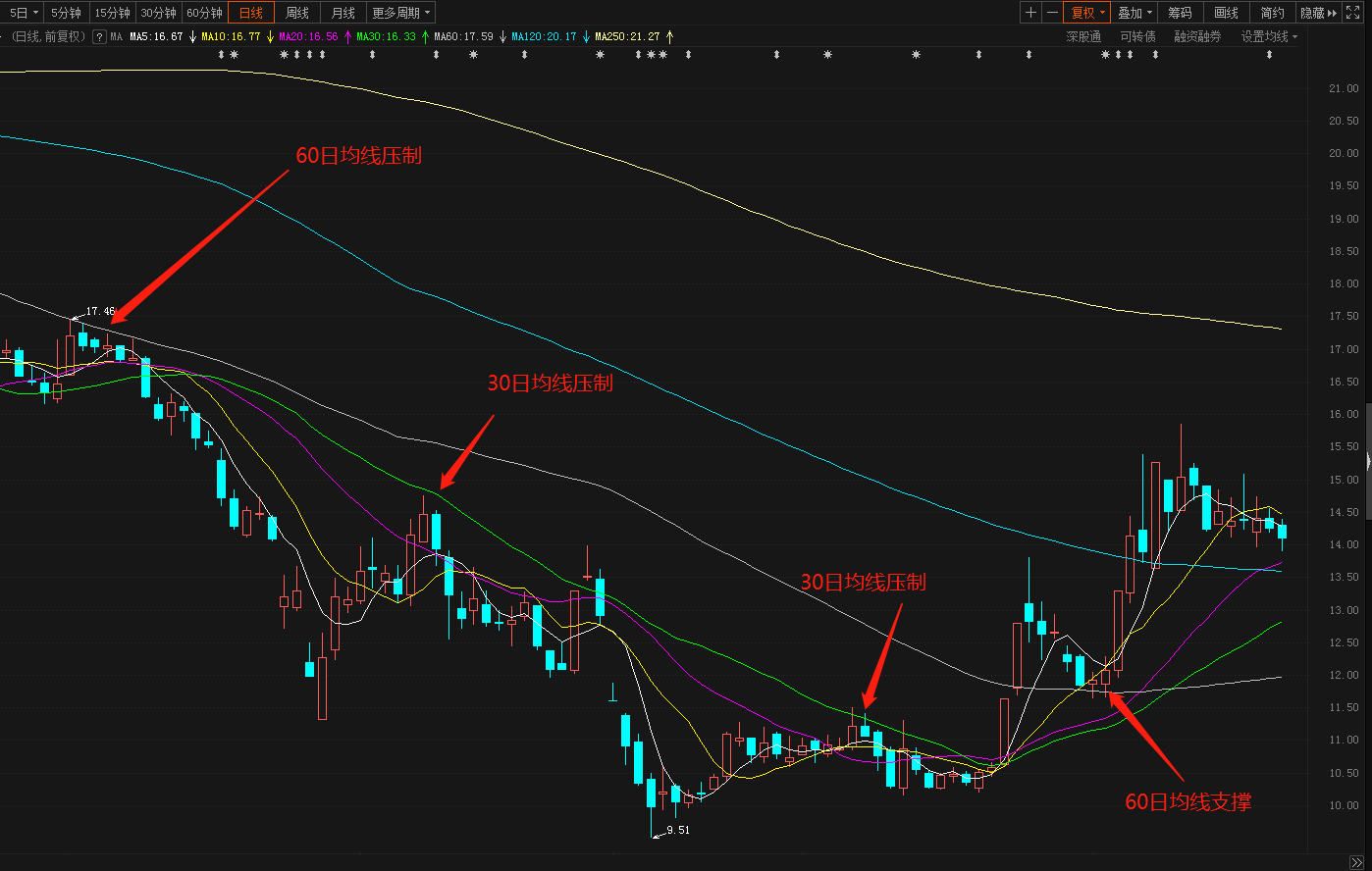
Task: Zoom out chart with minus icon
Action: [x=1052, y=13]
